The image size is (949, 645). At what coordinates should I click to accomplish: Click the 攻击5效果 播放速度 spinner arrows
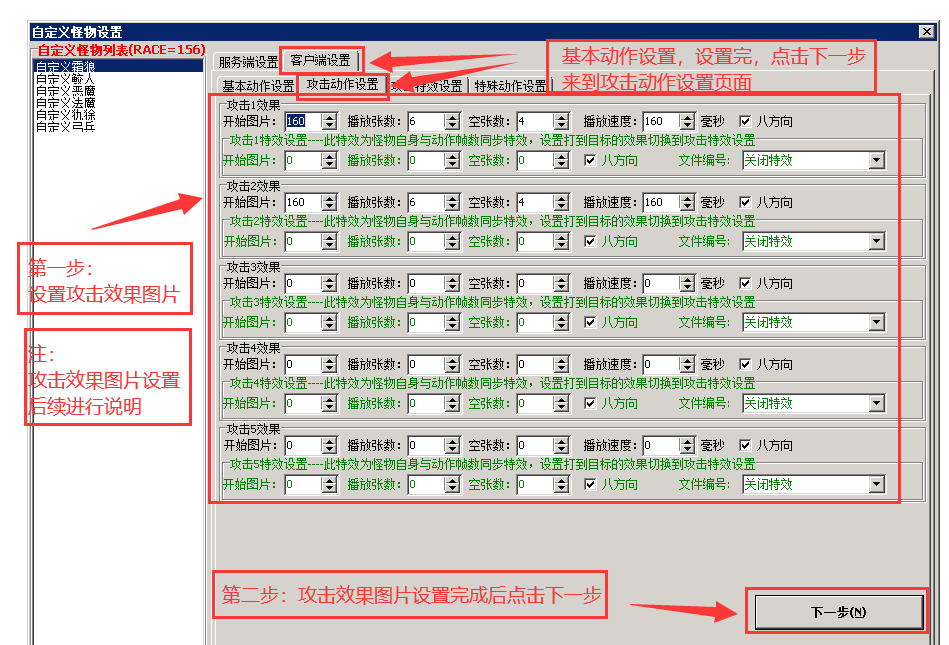tap(687, 446)
